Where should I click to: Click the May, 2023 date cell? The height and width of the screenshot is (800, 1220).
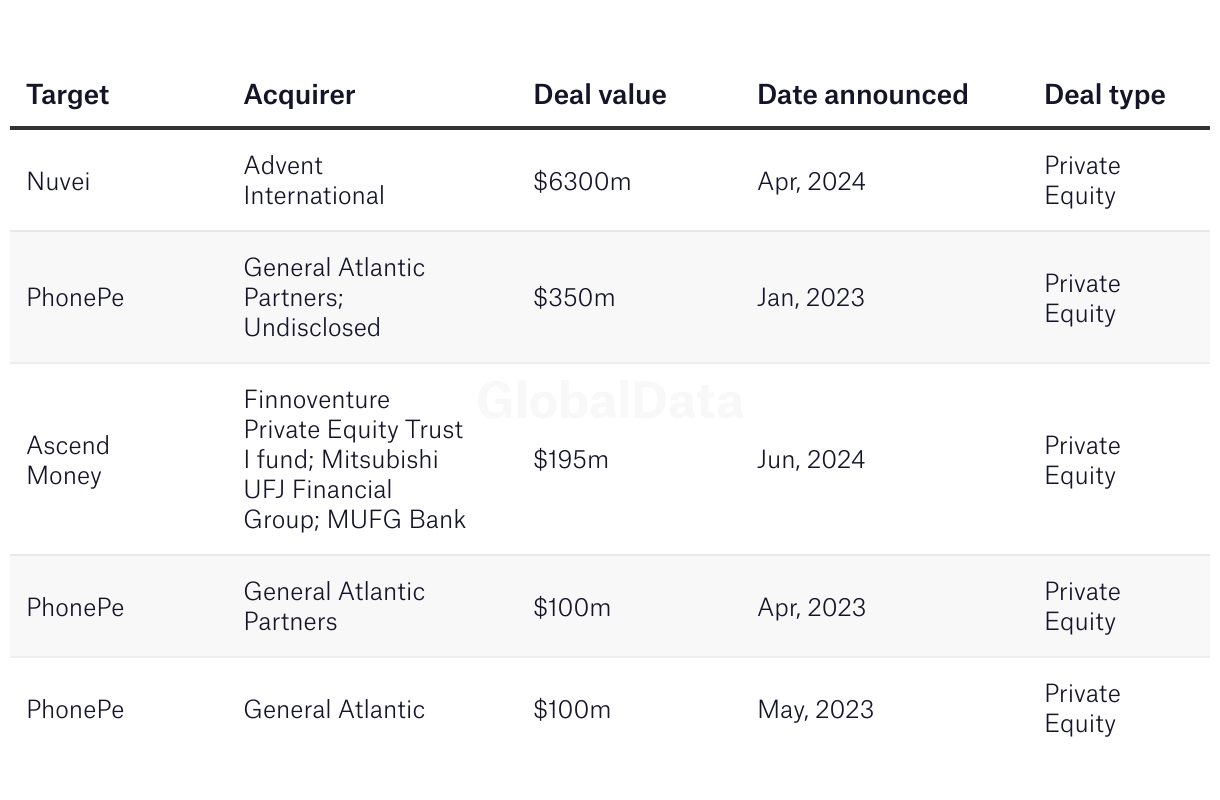pos(816,710)
